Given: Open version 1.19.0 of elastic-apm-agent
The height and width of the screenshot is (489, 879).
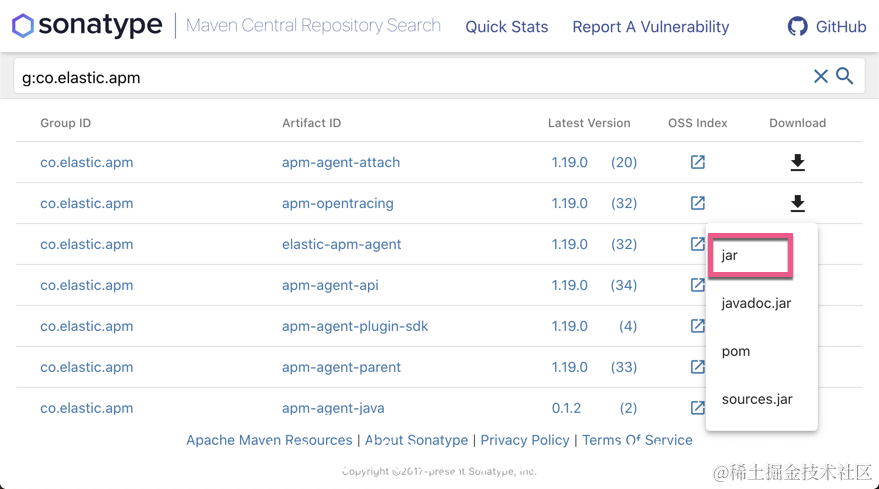Looking at the screenshot, I should pos(570,244).
